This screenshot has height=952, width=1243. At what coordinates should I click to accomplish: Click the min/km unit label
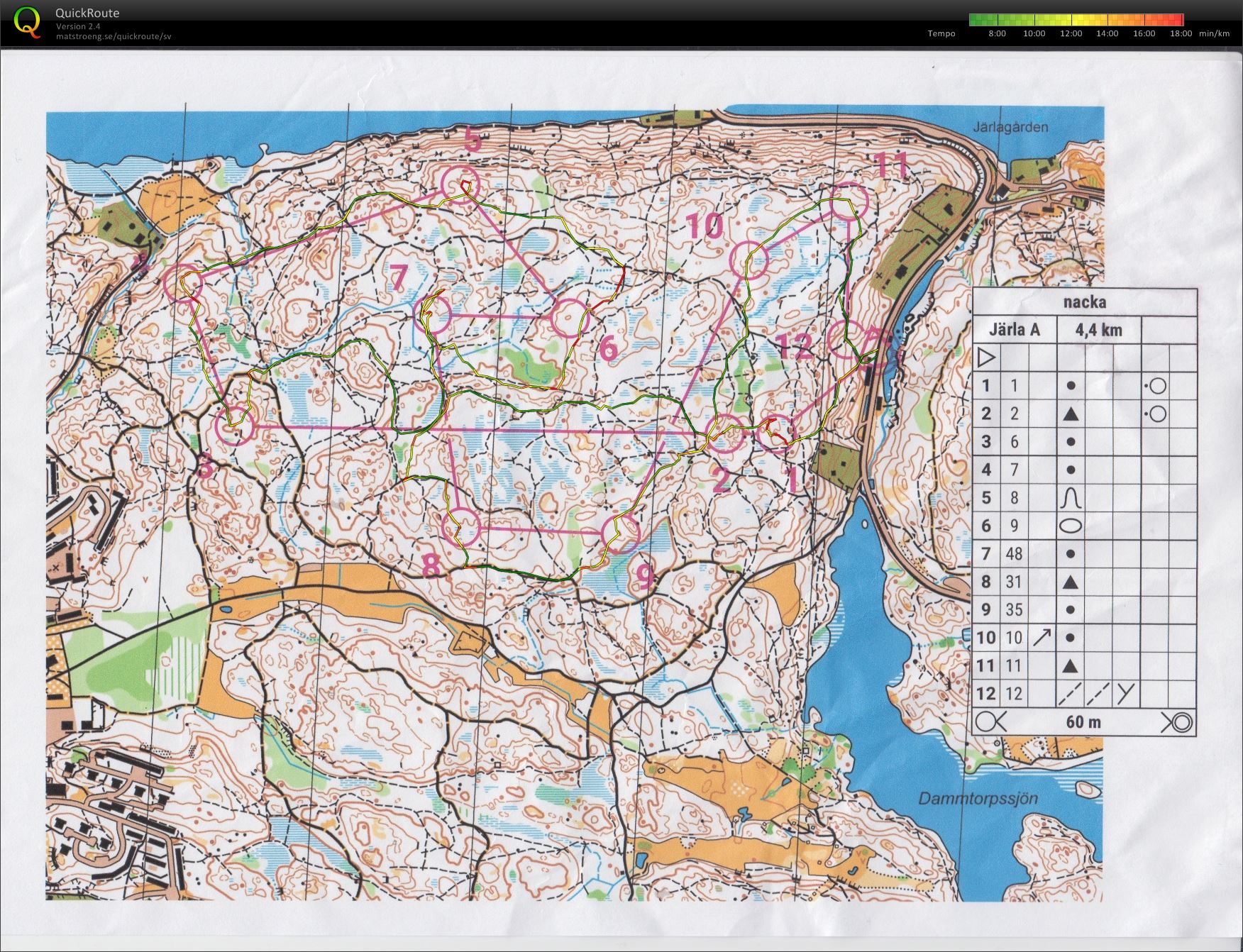click(x=1214, y=33)
